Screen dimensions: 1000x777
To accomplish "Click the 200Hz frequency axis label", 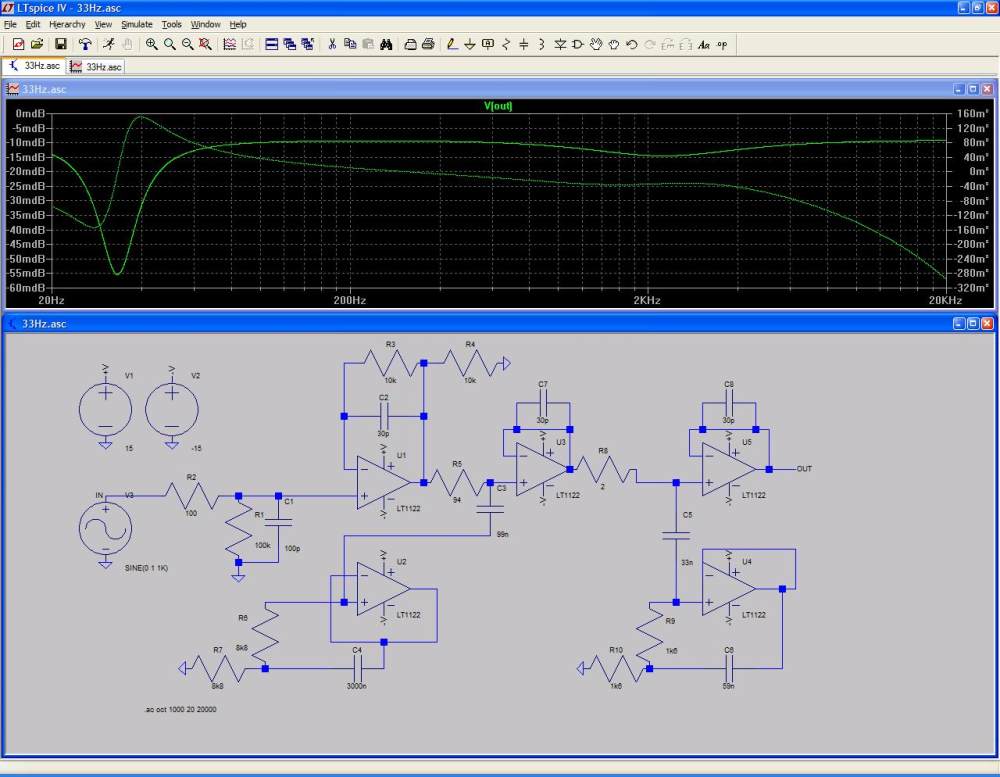I will [350, 300].
